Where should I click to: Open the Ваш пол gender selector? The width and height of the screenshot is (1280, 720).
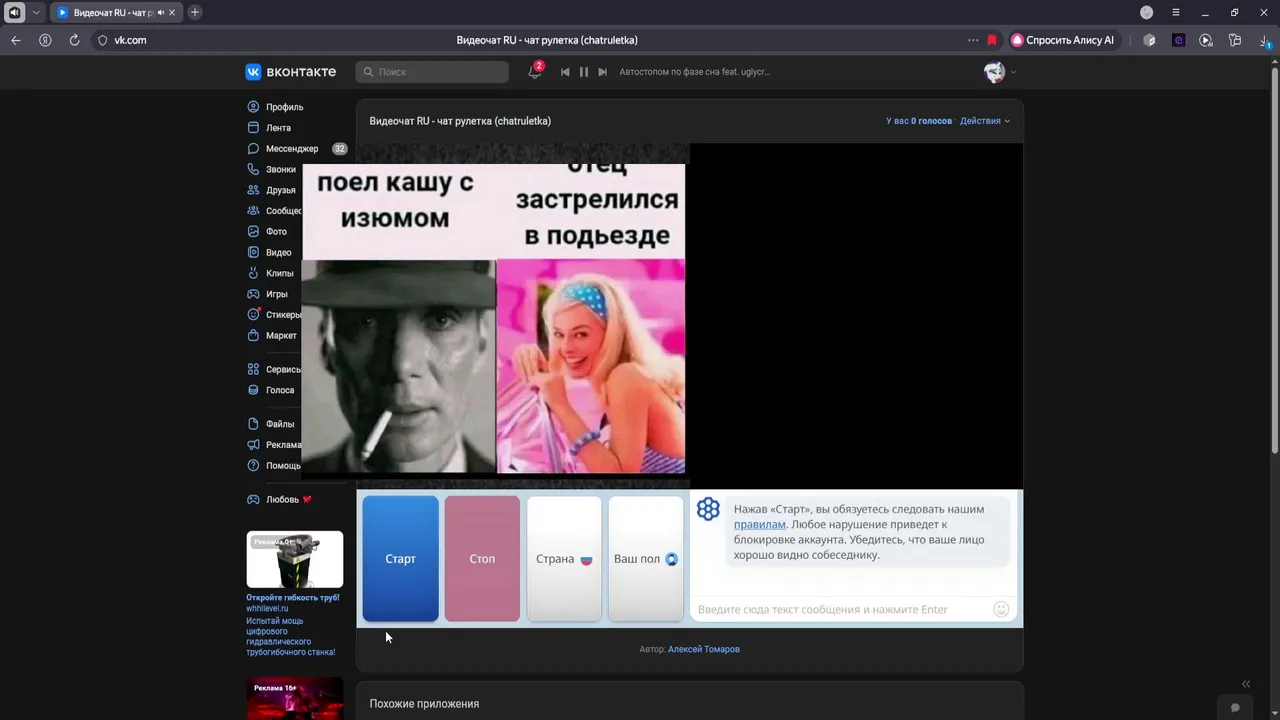tap(646, 559)
